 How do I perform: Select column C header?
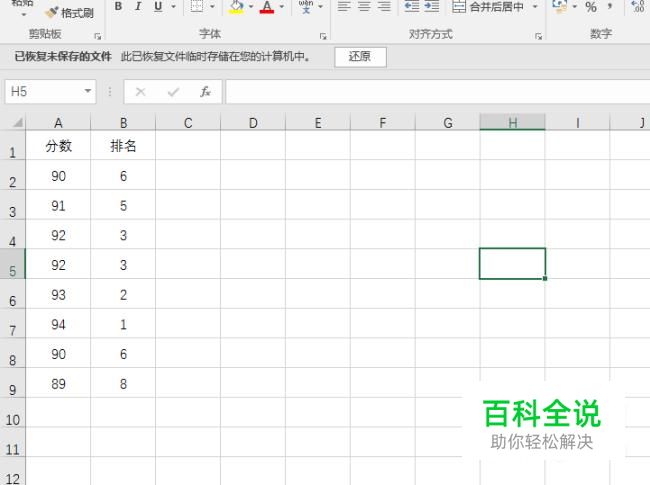coord(188,123)
